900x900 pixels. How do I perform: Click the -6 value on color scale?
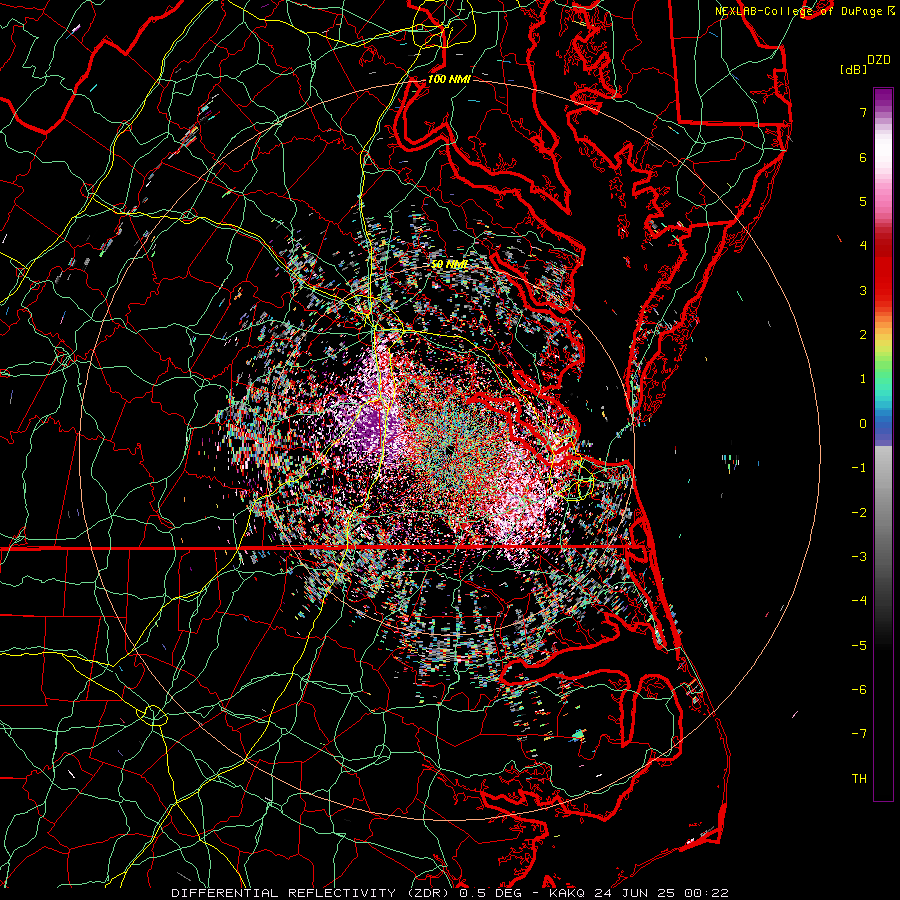(859, 690)
